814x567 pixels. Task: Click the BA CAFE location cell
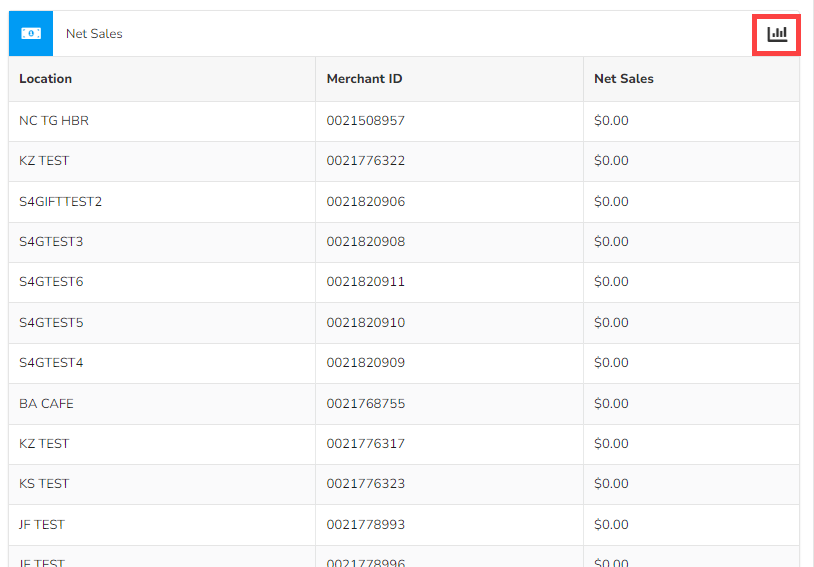coord(46,404)
